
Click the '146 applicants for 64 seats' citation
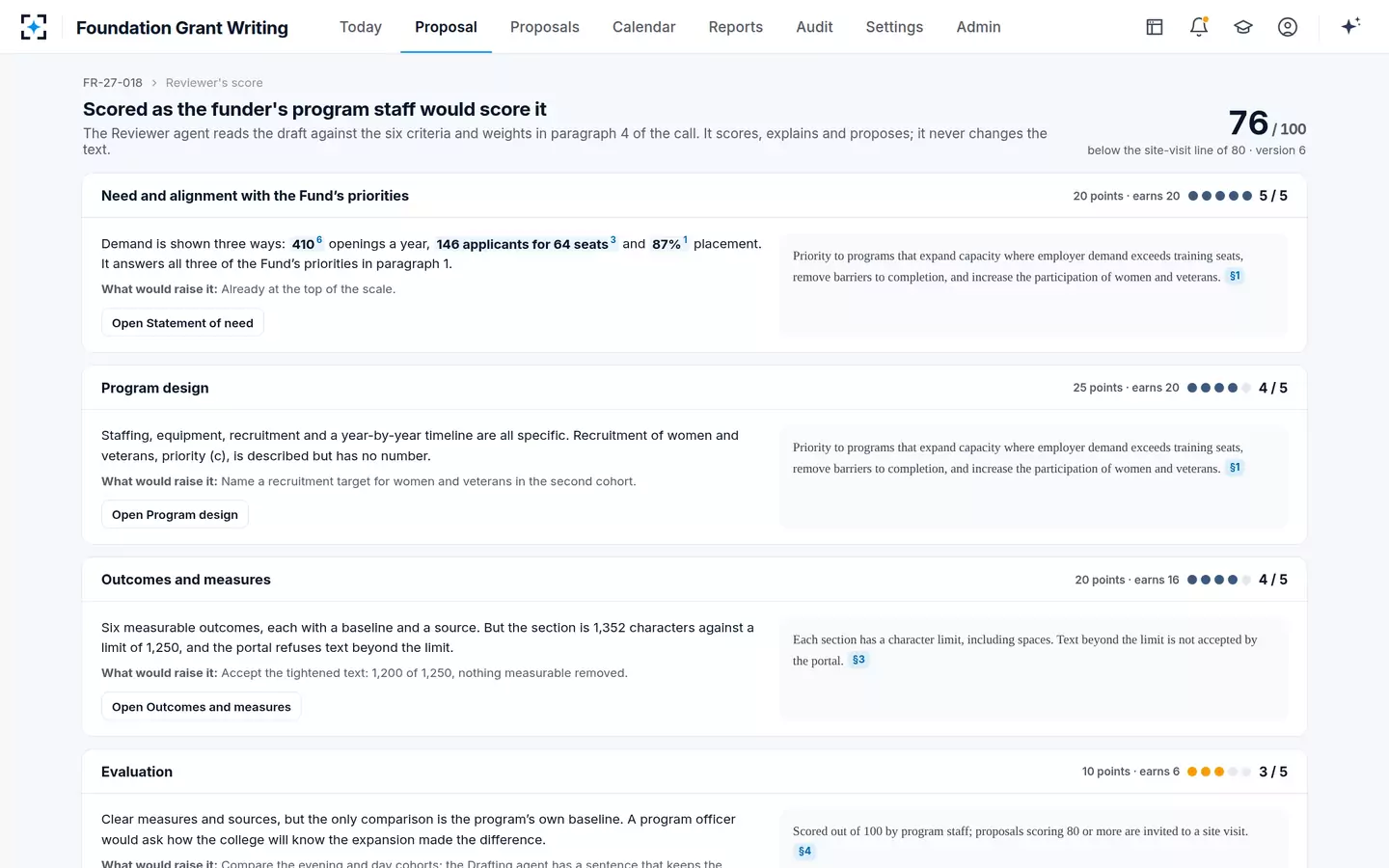526,244
